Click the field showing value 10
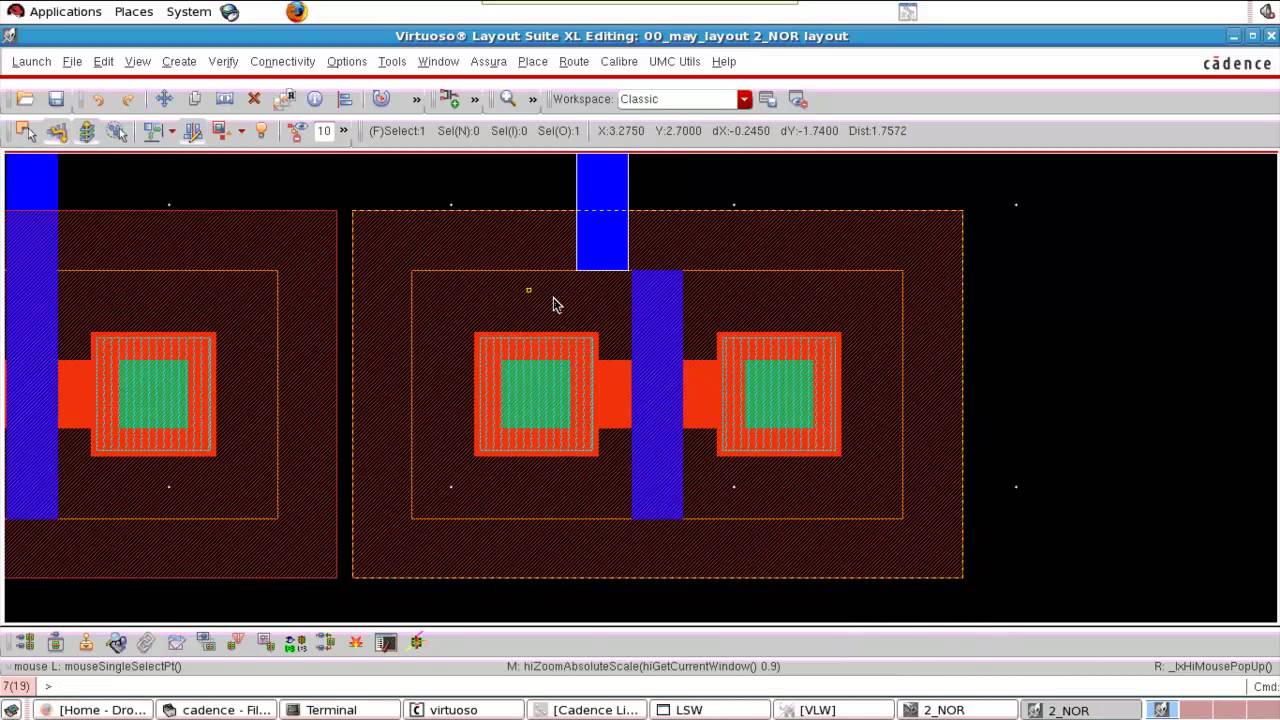The image size is (1280, 720). click(x=324, y=131)
